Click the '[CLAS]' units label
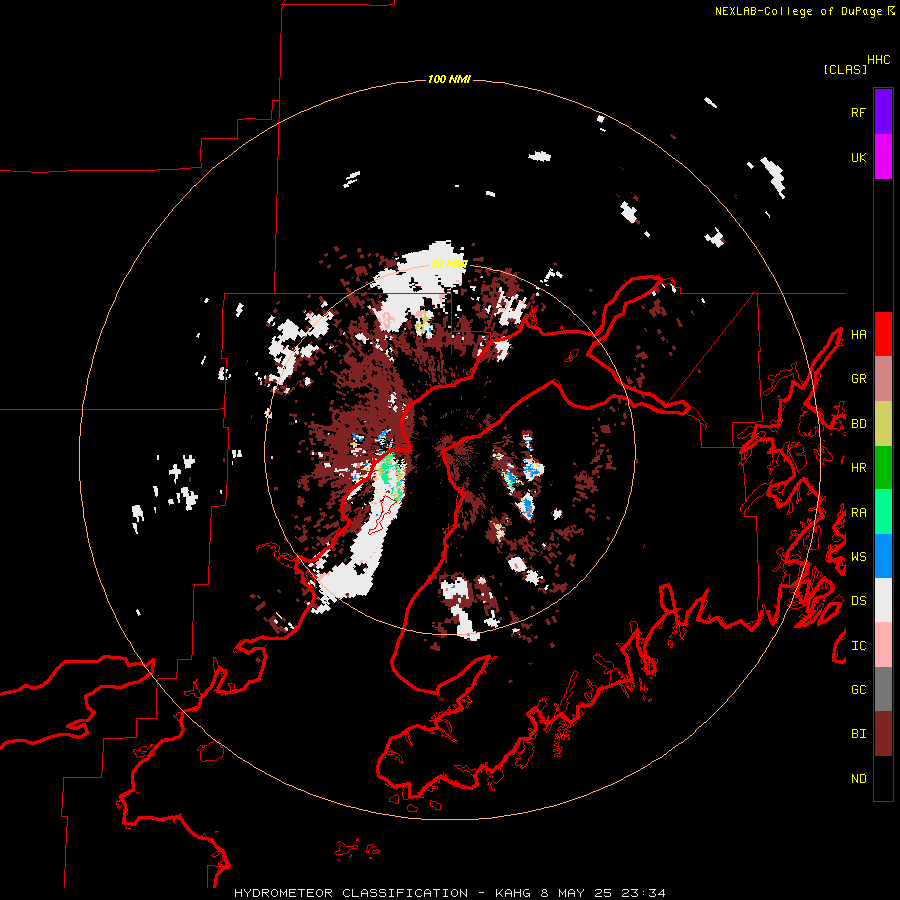Screen dimensions: 900x900 (x=845, y=69)
